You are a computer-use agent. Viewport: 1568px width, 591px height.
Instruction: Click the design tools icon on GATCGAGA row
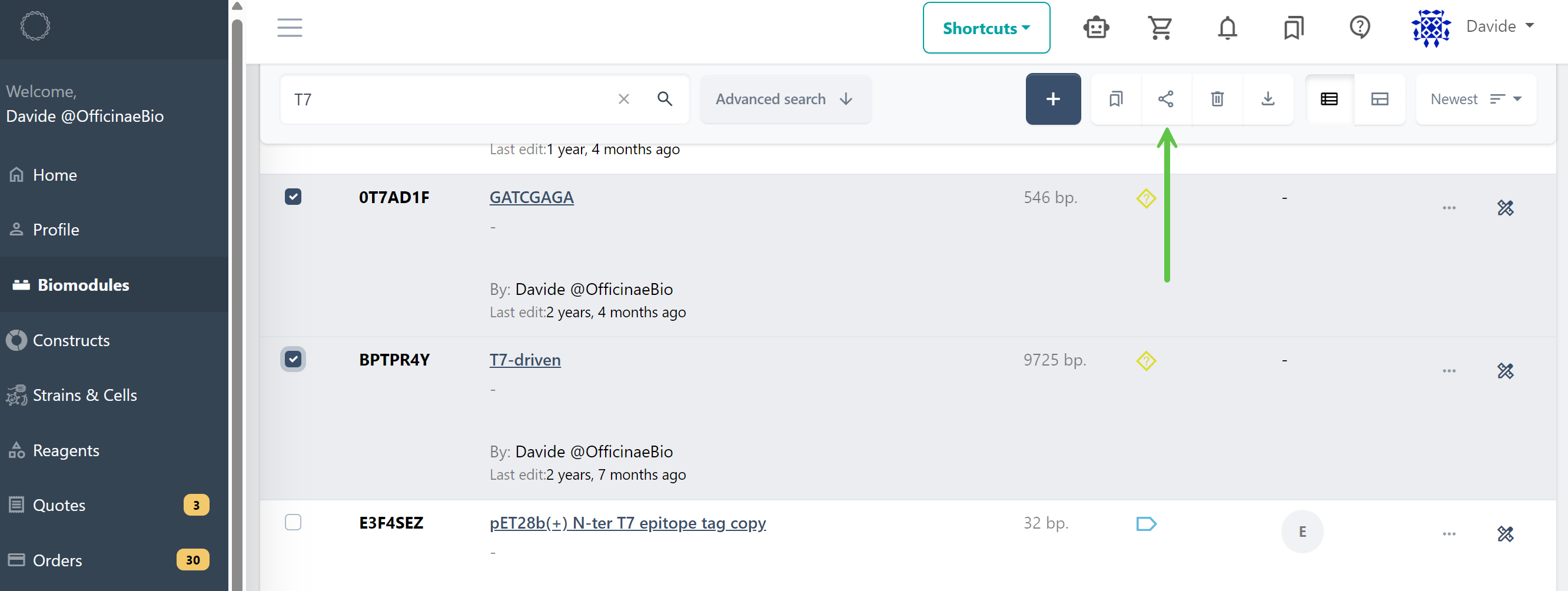[1505, 208]
